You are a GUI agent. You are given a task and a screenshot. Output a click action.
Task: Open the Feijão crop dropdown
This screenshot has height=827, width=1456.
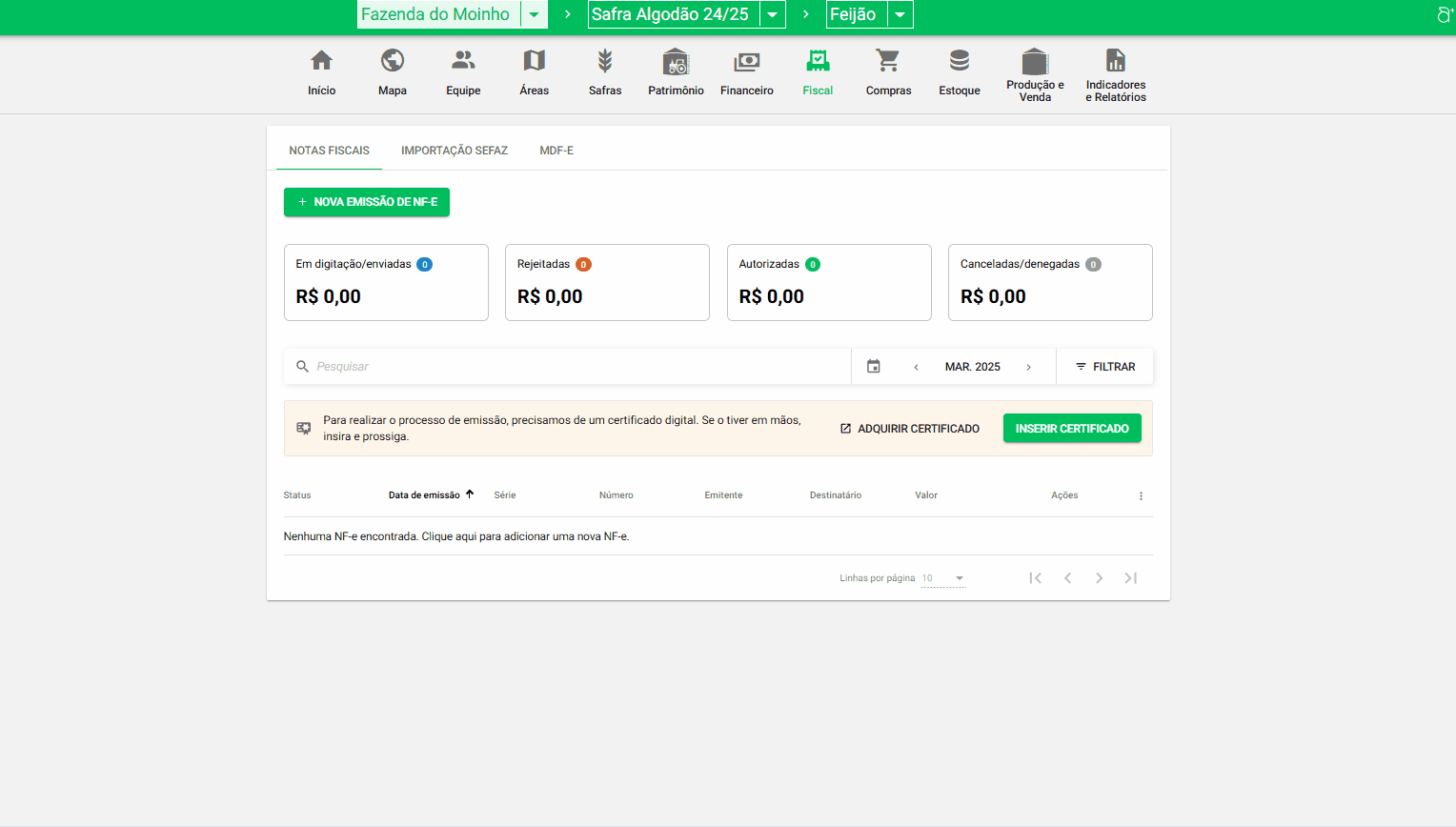[x=900, y=14]
